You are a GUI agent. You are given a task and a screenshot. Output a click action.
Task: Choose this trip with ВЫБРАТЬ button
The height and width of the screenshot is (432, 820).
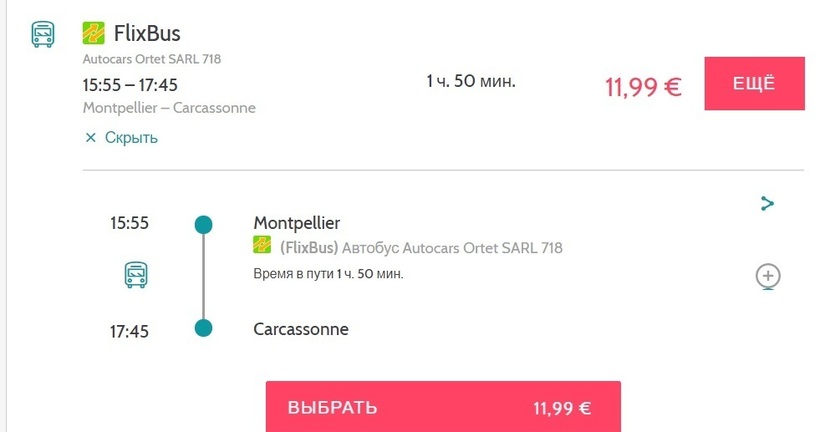(443, 407)
